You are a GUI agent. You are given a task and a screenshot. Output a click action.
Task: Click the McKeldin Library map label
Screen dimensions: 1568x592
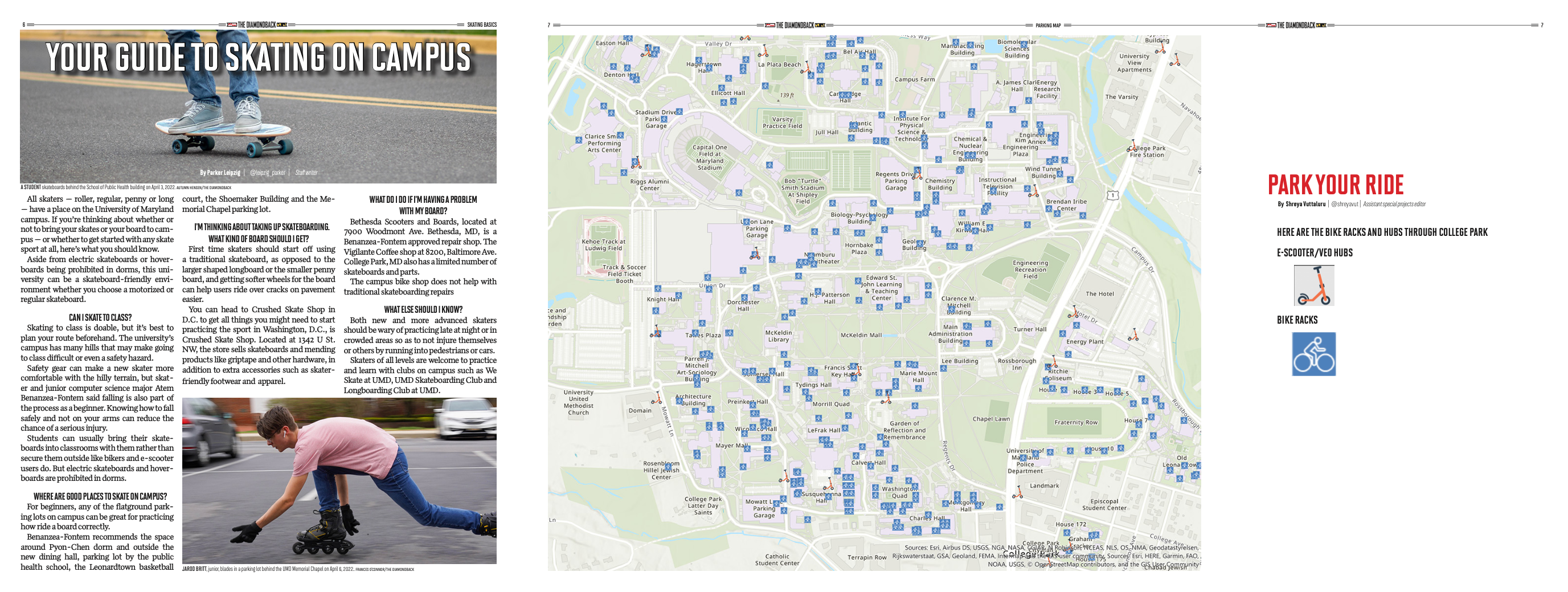(778, 336)
